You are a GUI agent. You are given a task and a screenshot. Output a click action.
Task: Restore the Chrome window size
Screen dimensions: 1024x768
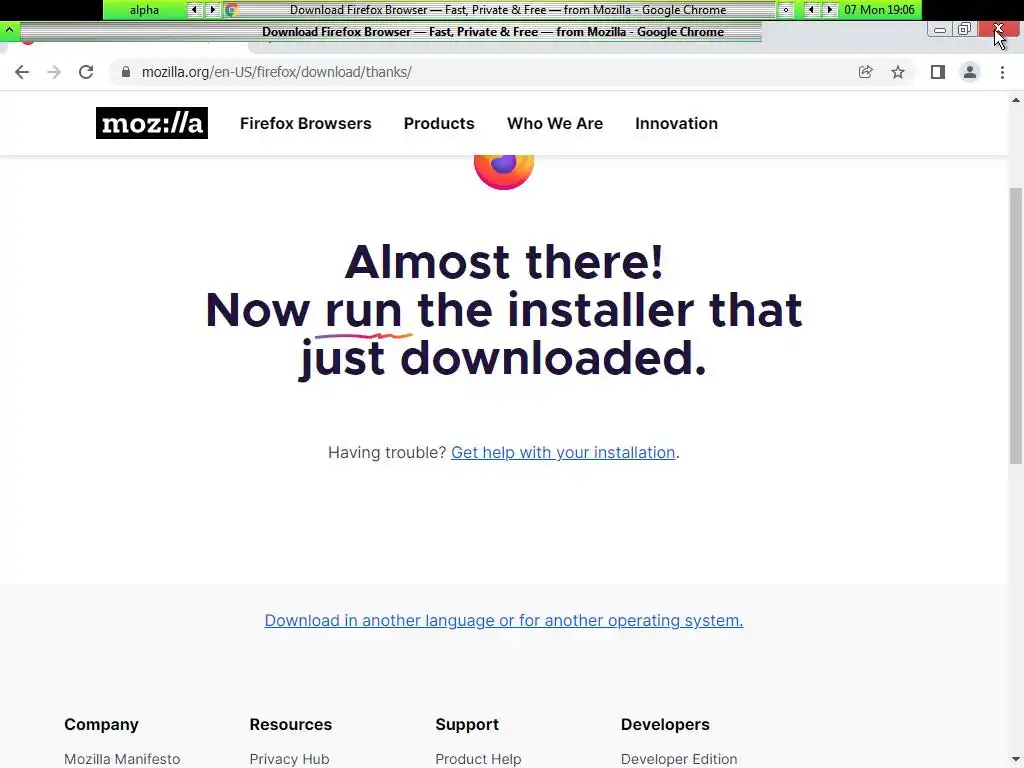(x=965, y=29)
